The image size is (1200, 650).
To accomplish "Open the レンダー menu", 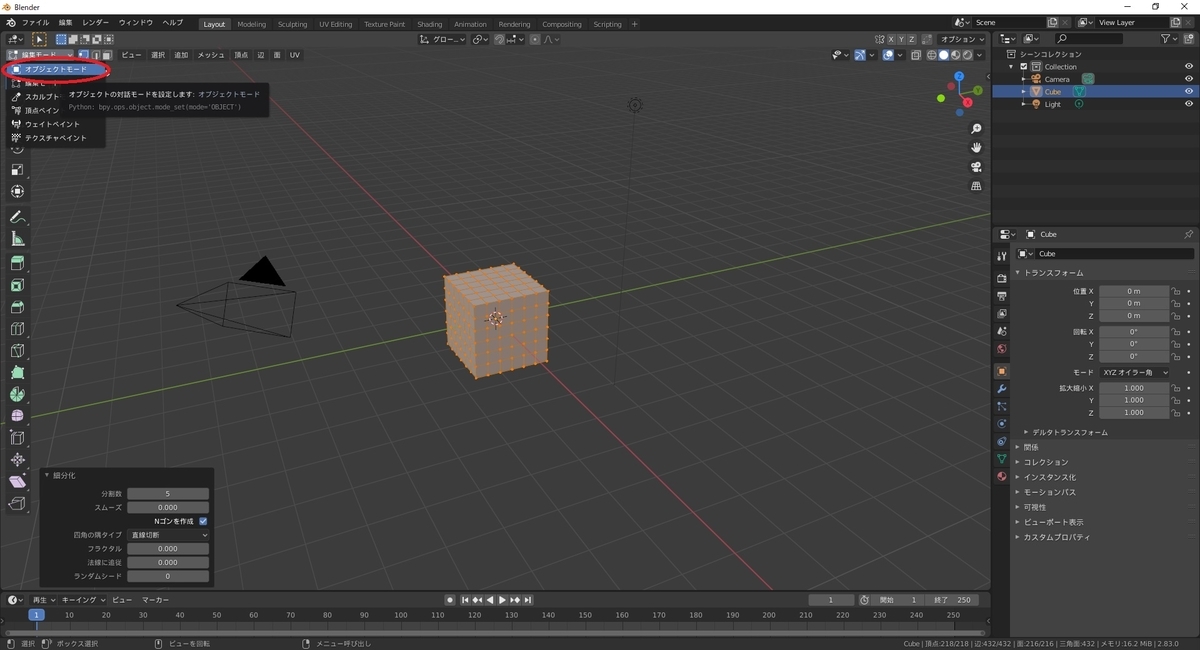I will 96,22.
